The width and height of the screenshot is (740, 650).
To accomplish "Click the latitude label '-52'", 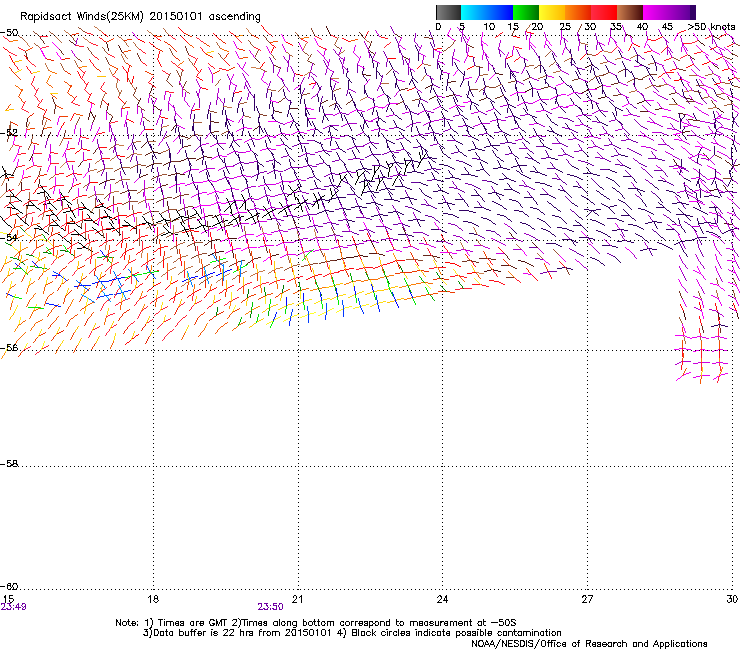I will tap(9, 133).
